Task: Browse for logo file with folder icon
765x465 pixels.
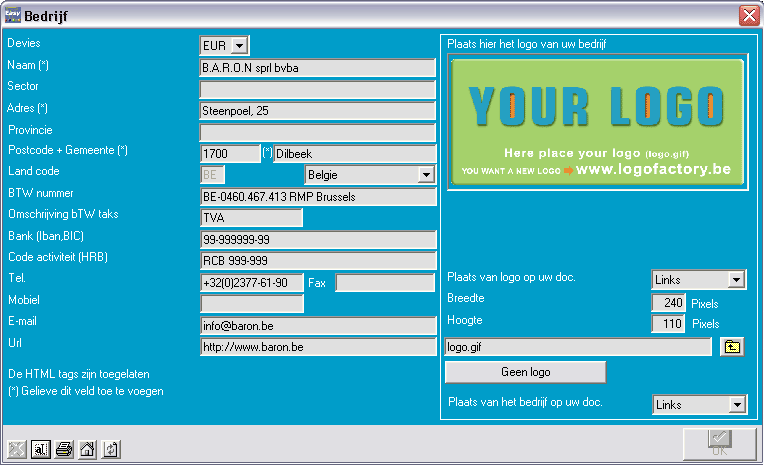Action: [732, 347]
